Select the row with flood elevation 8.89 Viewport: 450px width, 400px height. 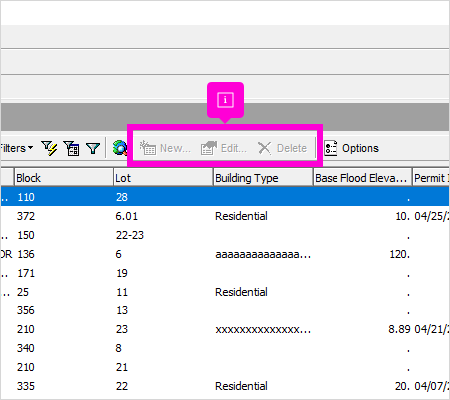[x=225, y=329]
